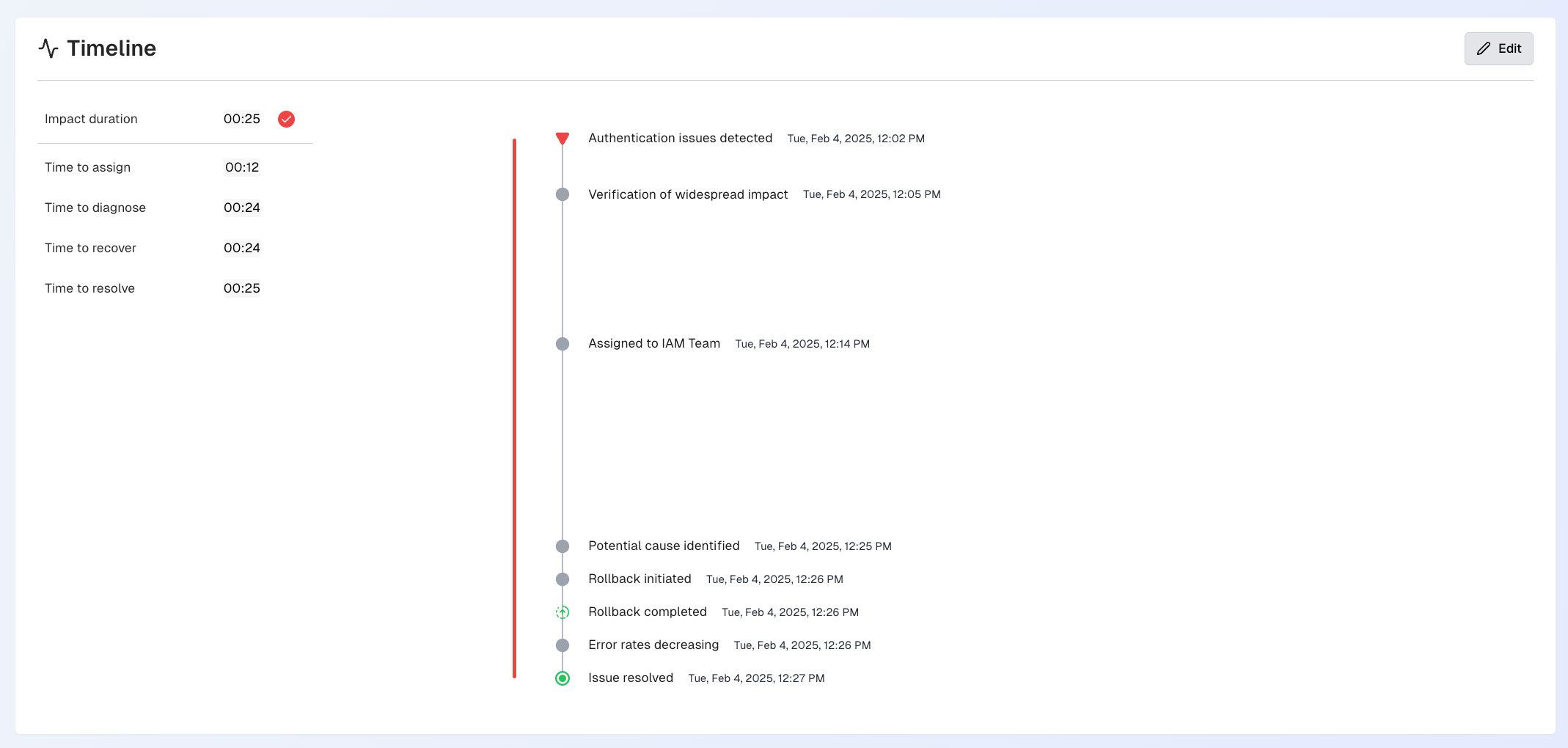The image size is (1568, 748).
Task: Toggle the red checkmark beside Impact duration
Action: pos(286,119)
